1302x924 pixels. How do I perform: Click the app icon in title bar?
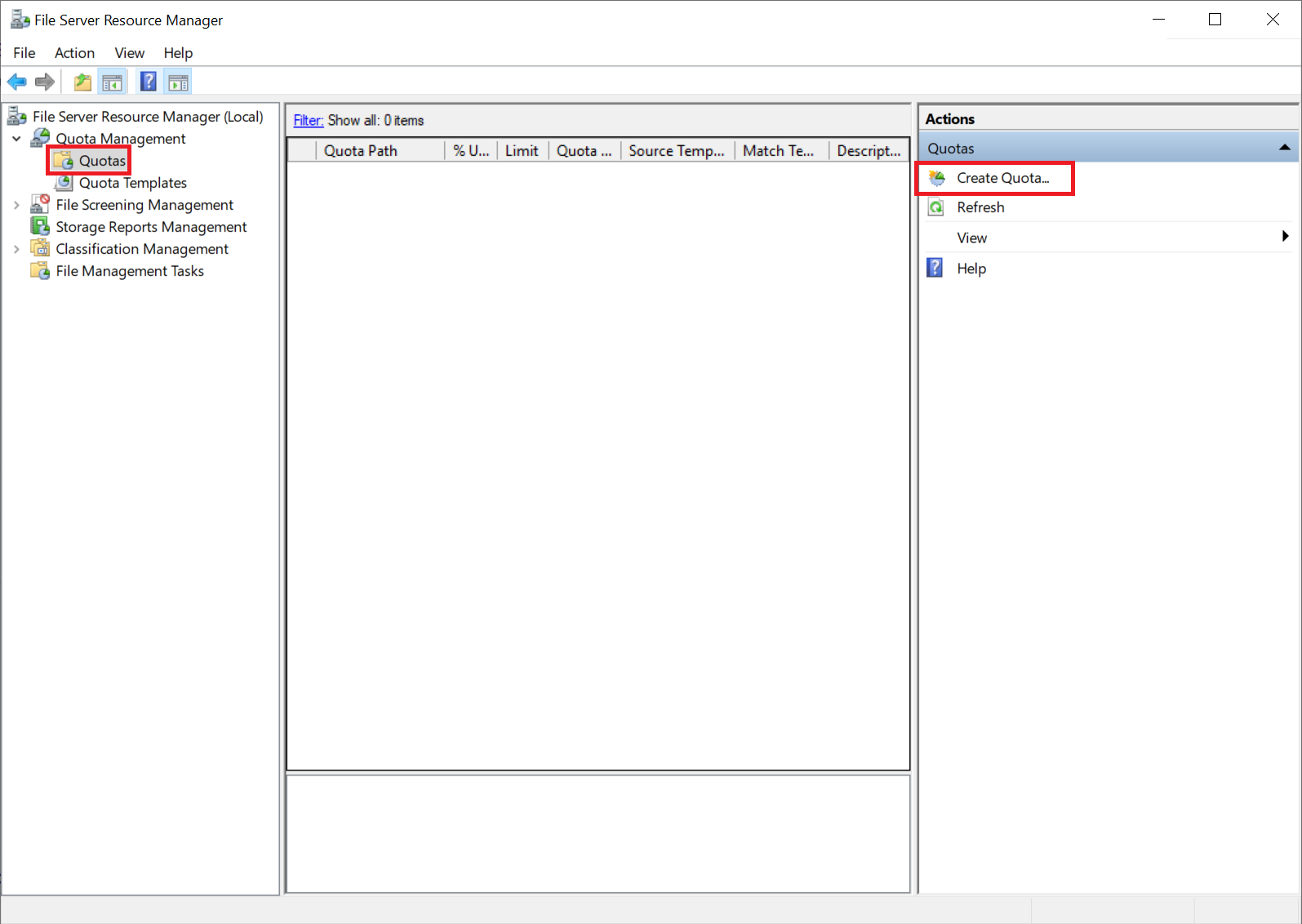coord(20,20)
